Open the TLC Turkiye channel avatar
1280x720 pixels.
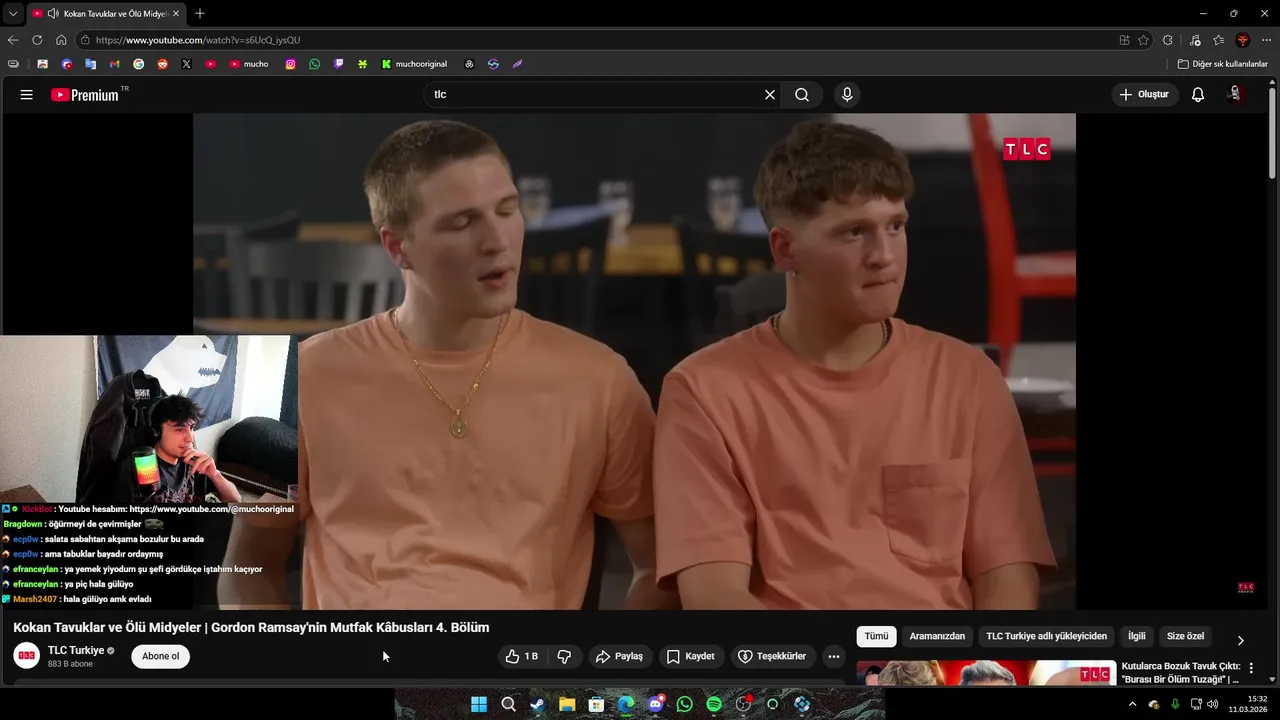click(x=27, y=656)
